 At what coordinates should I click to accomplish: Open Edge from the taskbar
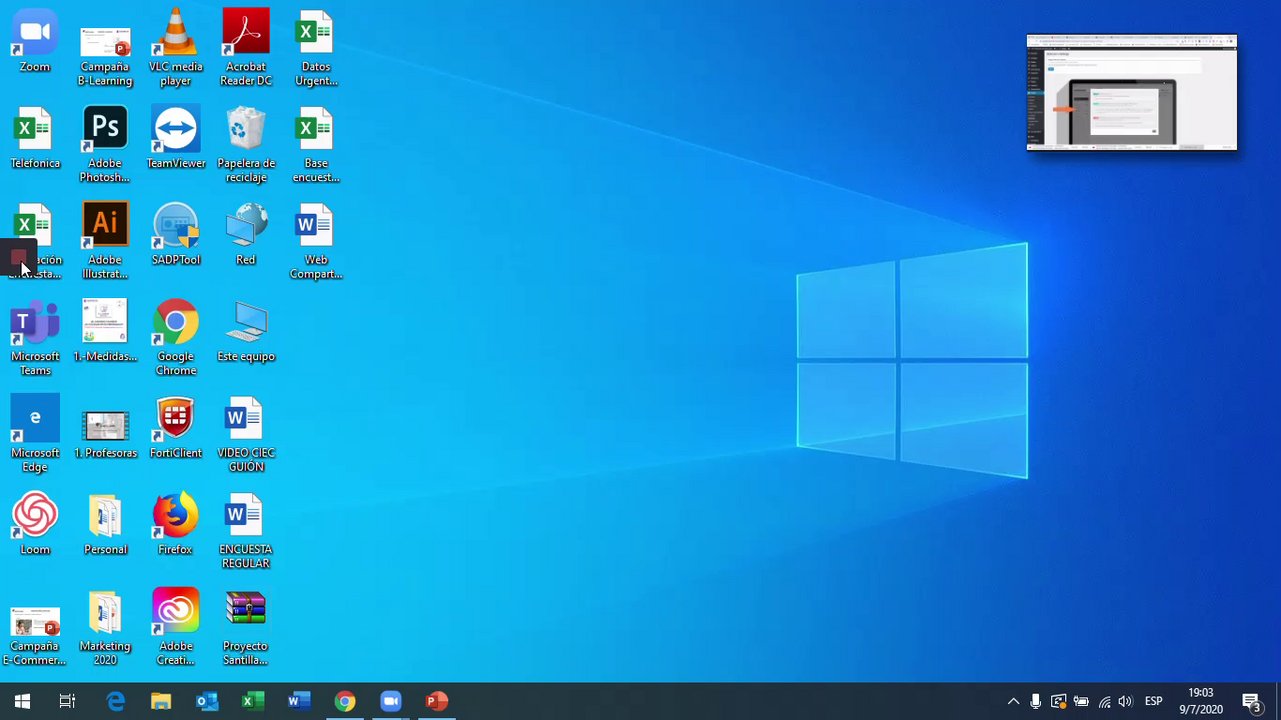pyautogui.click(x=116, y=701)
